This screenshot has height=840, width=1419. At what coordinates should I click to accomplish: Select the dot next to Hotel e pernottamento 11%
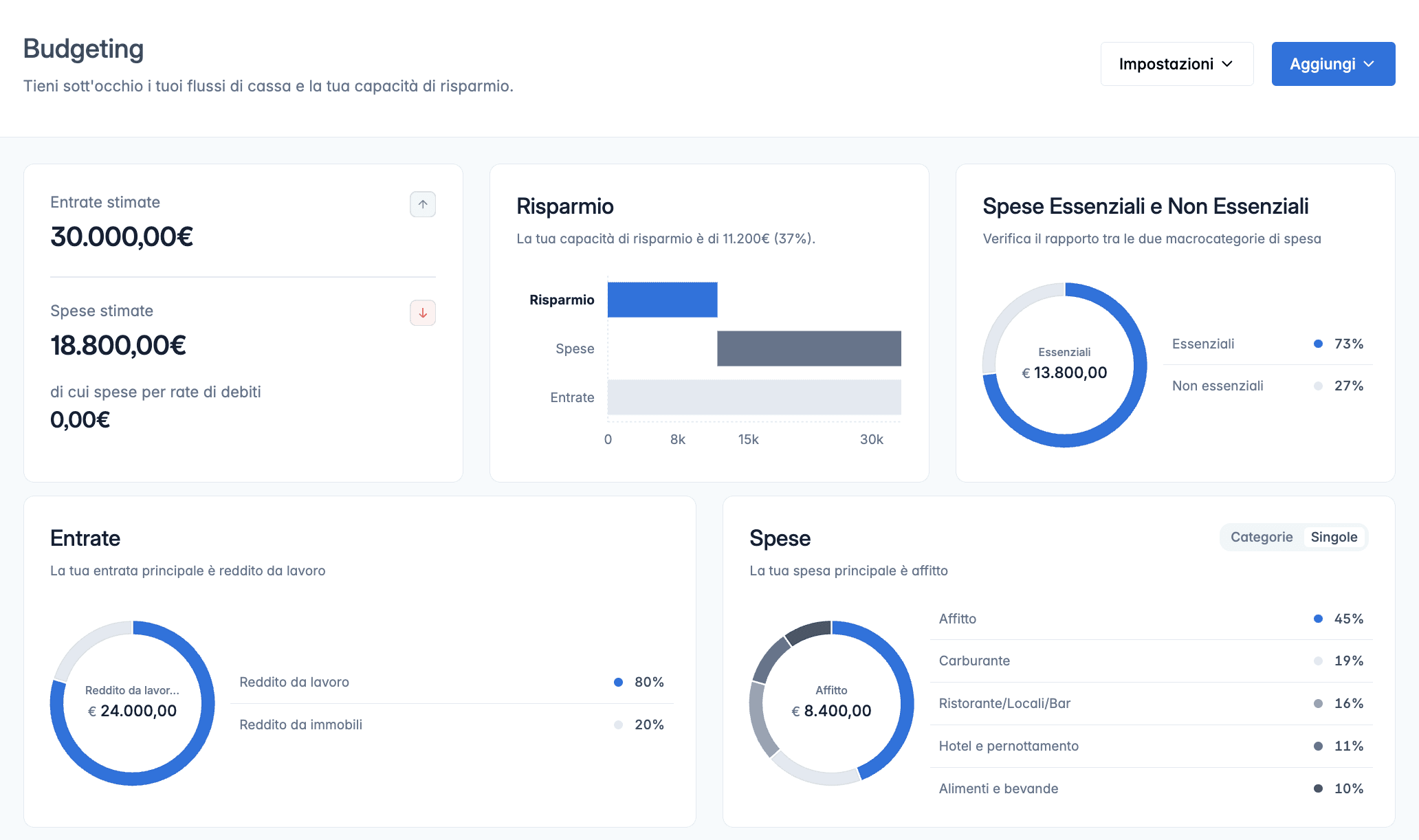click(x=1318, y=746)
